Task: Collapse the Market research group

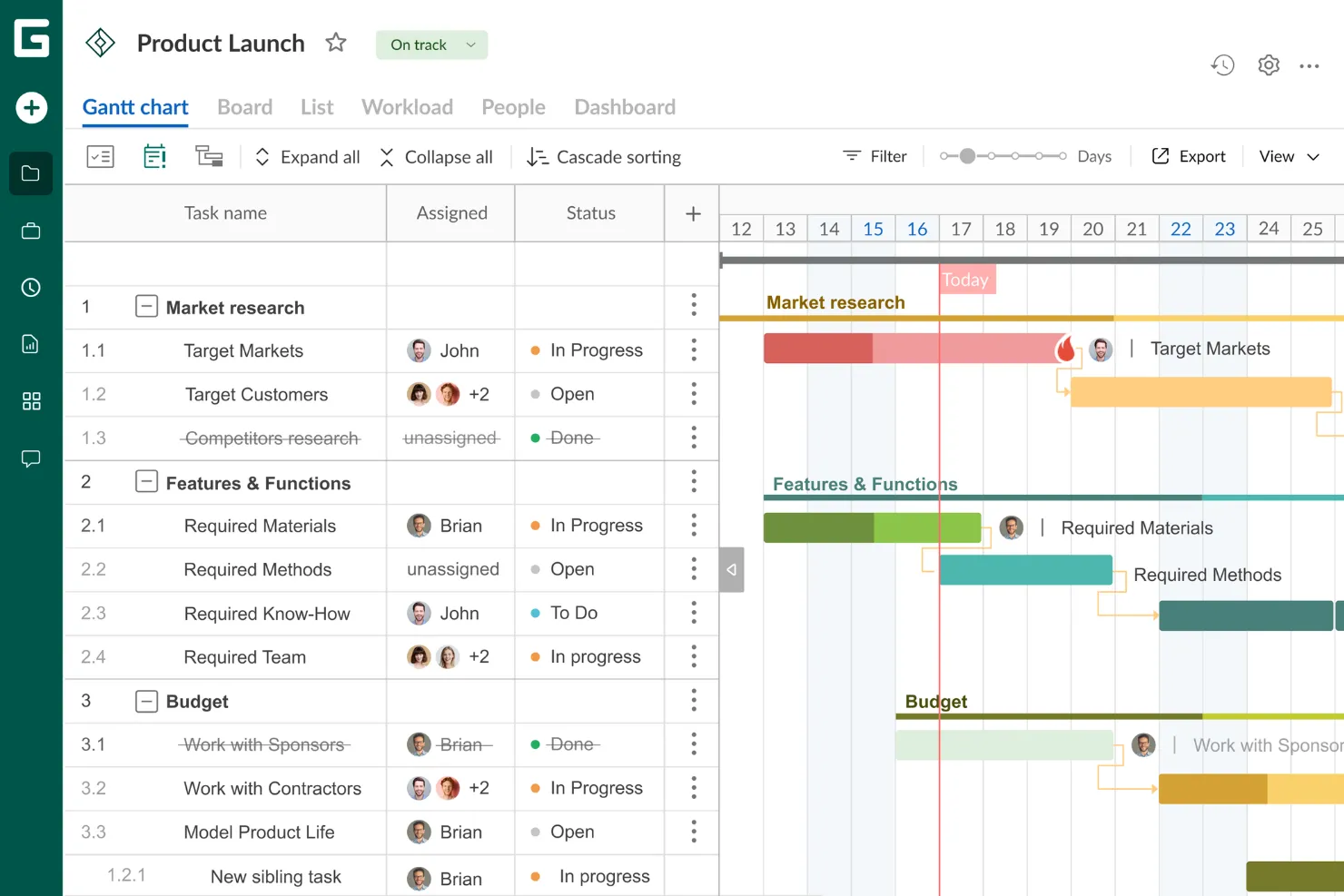Action: 146,307
